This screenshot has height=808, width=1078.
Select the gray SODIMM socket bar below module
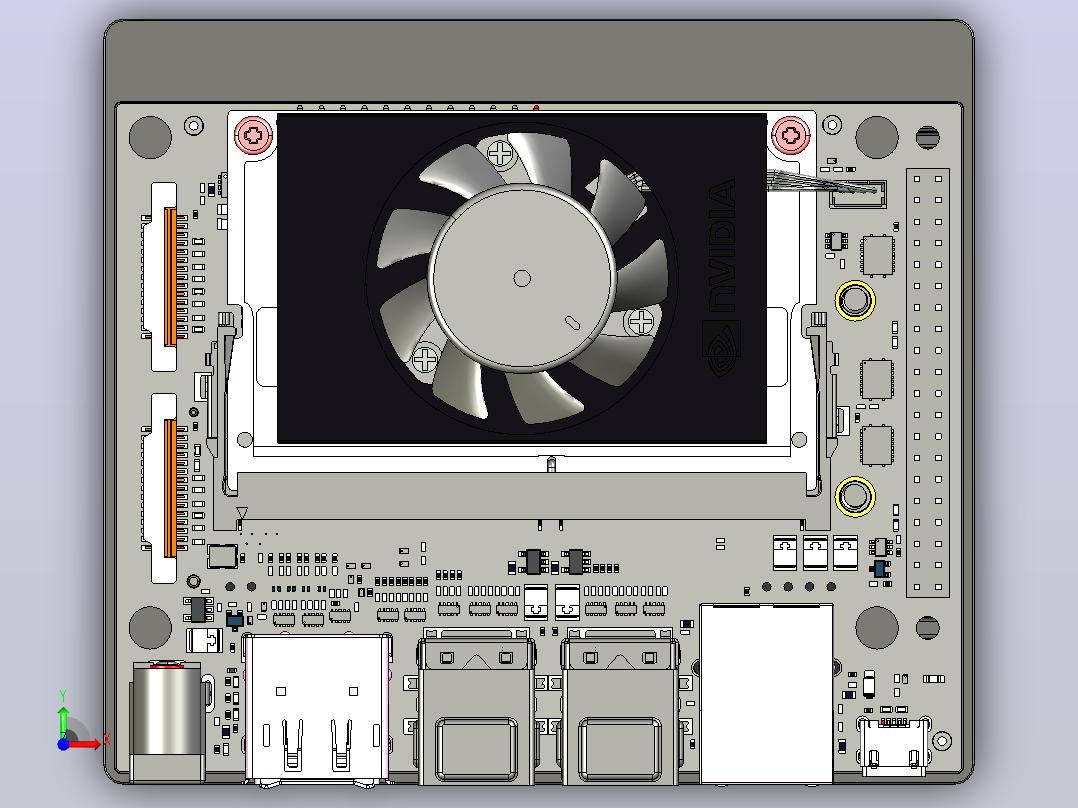[x=522, y=495]
